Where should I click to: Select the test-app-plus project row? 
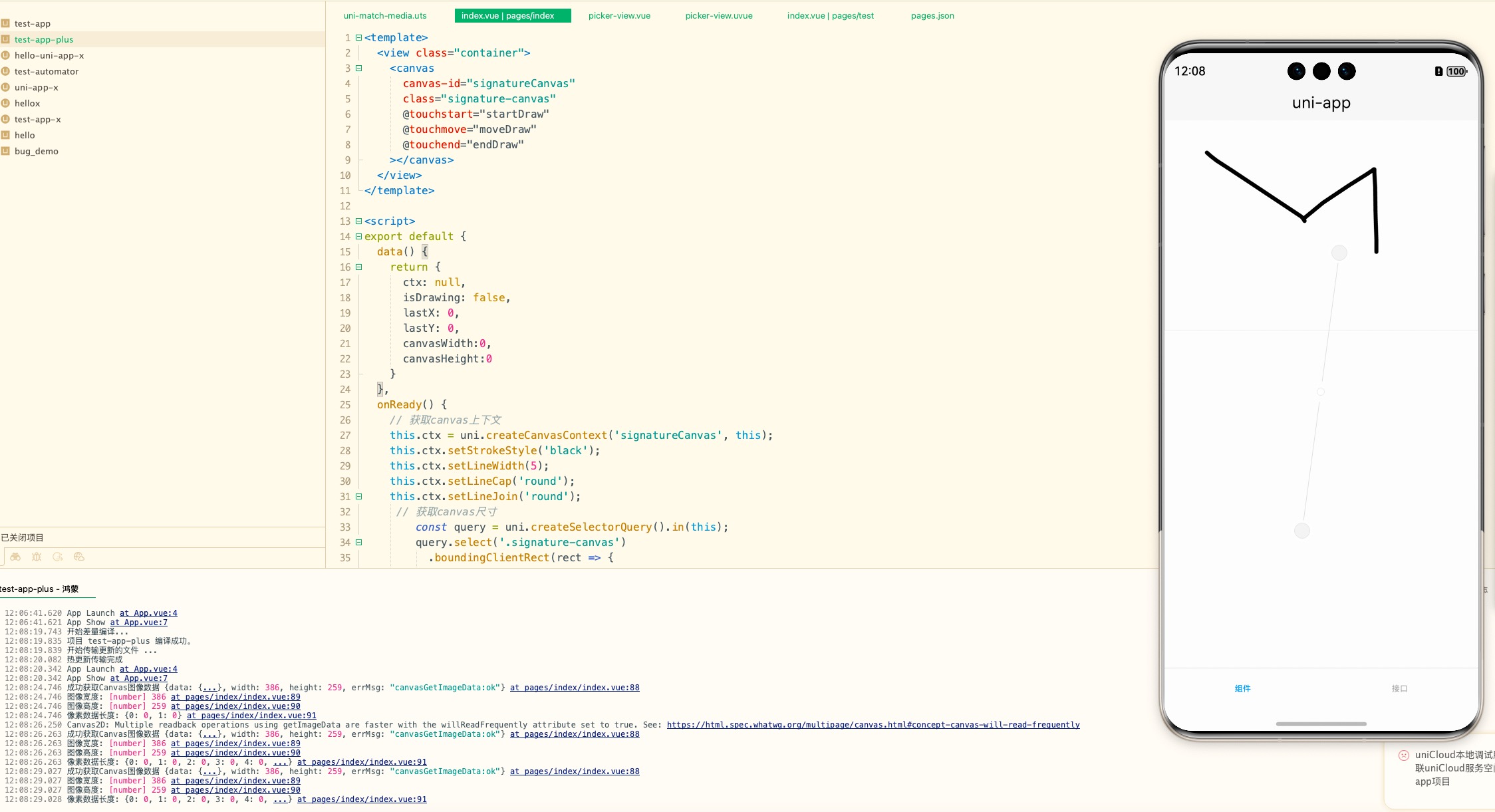point(162,39)
